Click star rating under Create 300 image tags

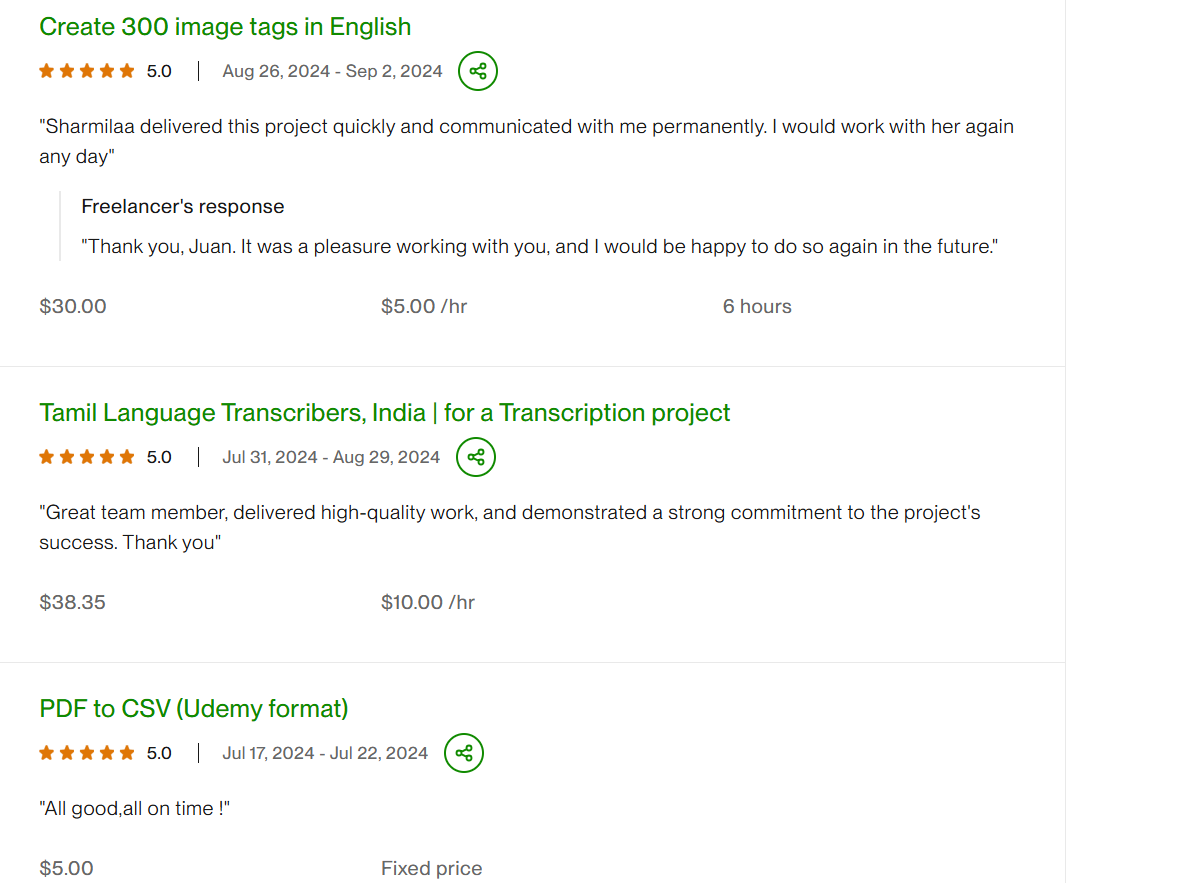pyautogui.click(x=87, y=71)
